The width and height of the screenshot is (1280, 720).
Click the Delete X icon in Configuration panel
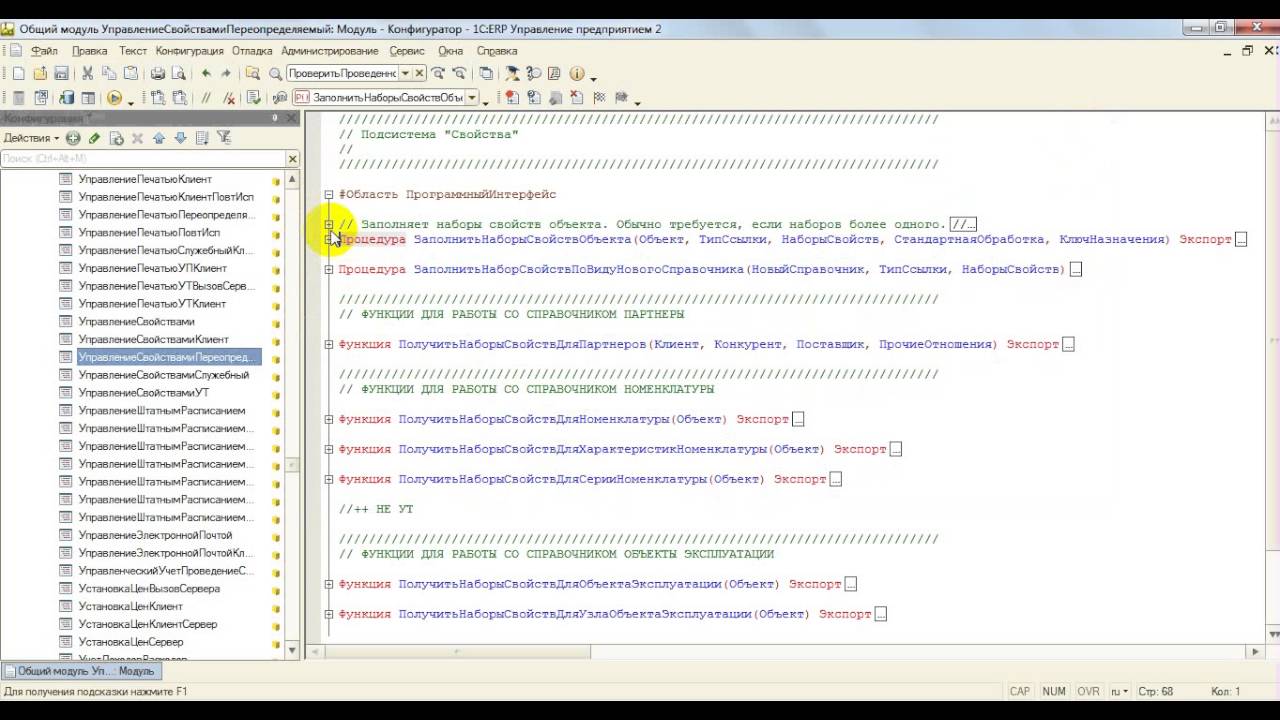click(137, 138)
